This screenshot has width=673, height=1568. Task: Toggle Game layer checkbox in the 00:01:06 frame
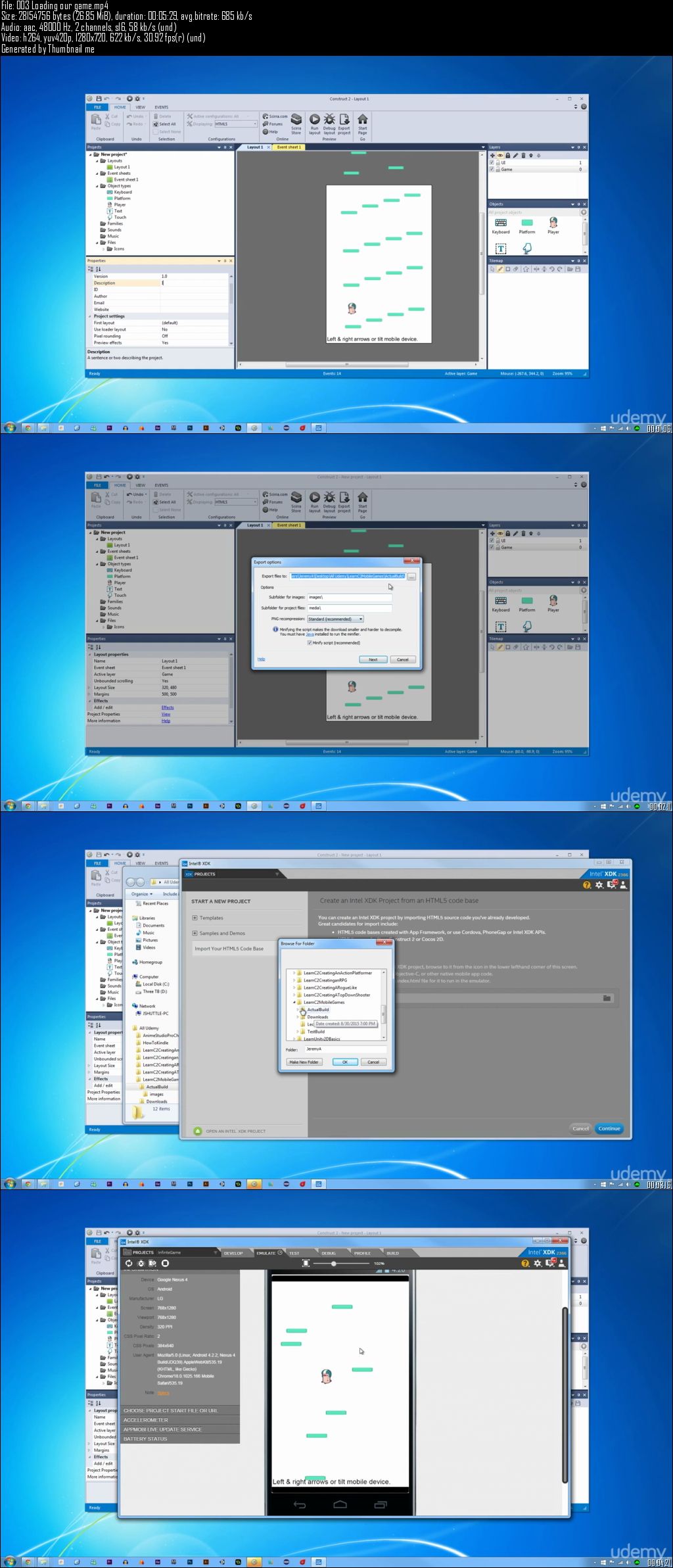pos(492,169)
